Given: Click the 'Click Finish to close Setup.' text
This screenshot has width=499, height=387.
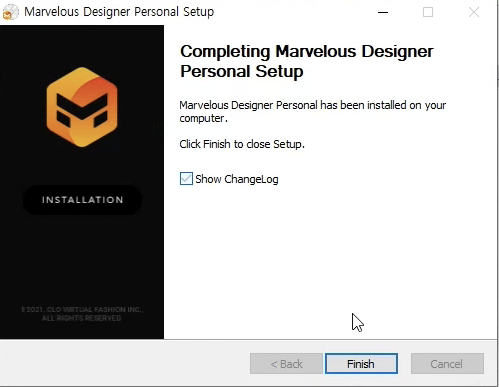Looking at the screenshot, I should [x=242, y=144].
